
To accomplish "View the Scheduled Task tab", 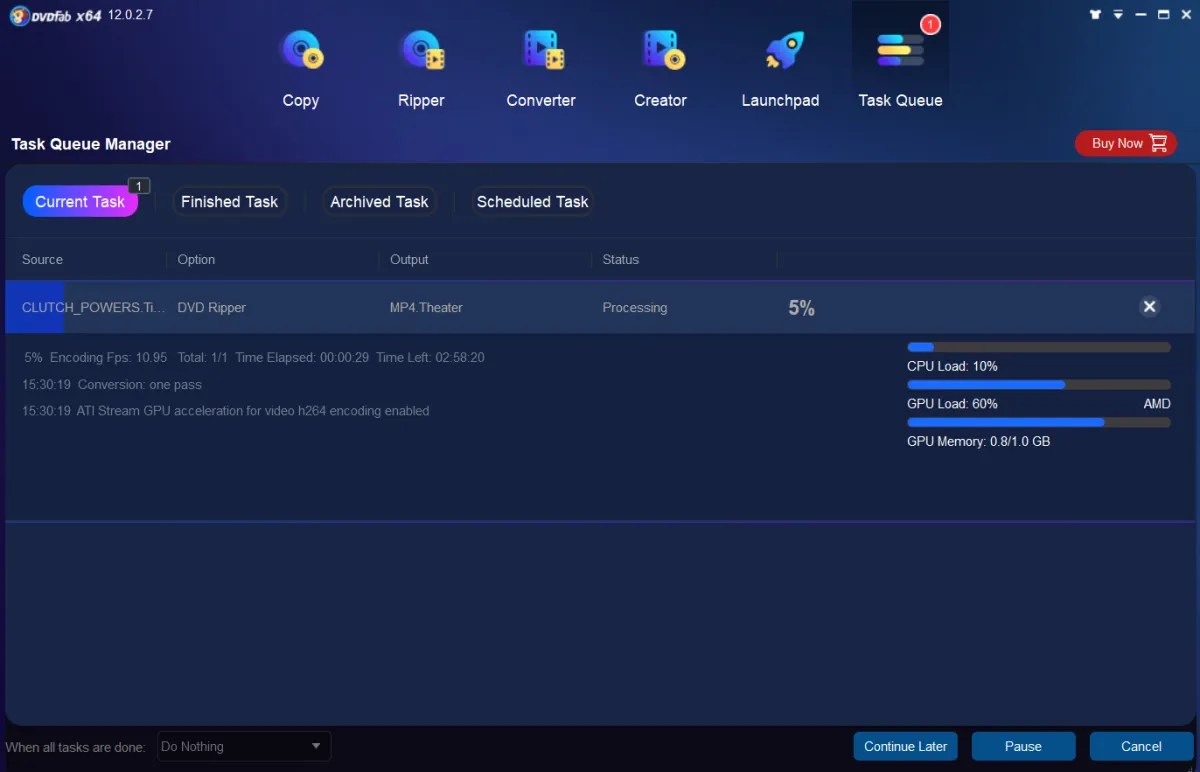I will coord(532,201).
